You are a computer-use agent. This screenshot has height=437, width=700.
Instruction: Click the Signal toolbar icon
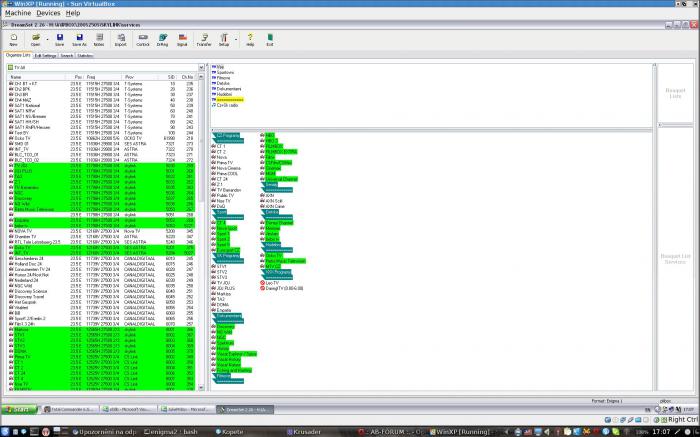182,40
